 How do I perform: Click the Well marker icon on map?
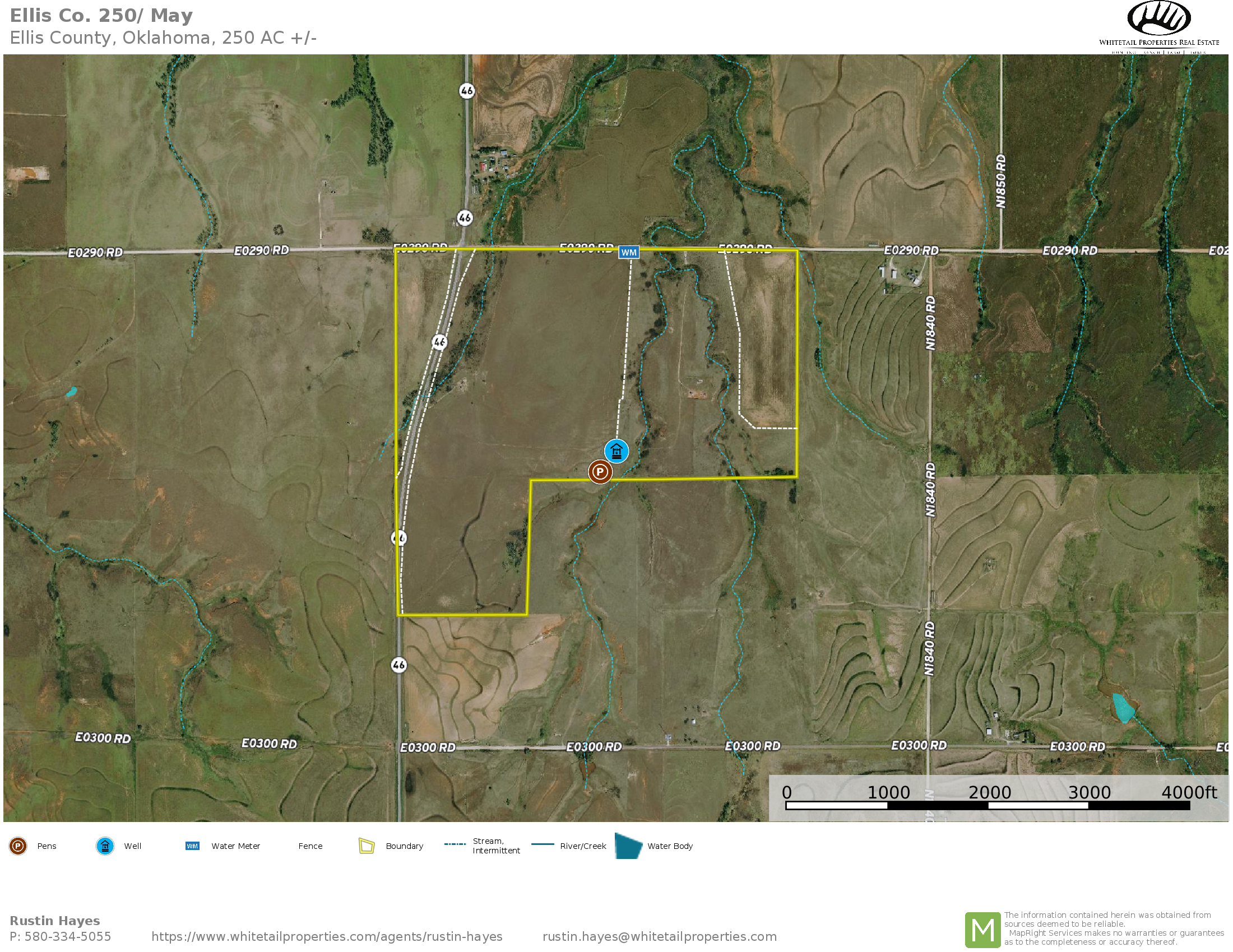pos(616,451)
